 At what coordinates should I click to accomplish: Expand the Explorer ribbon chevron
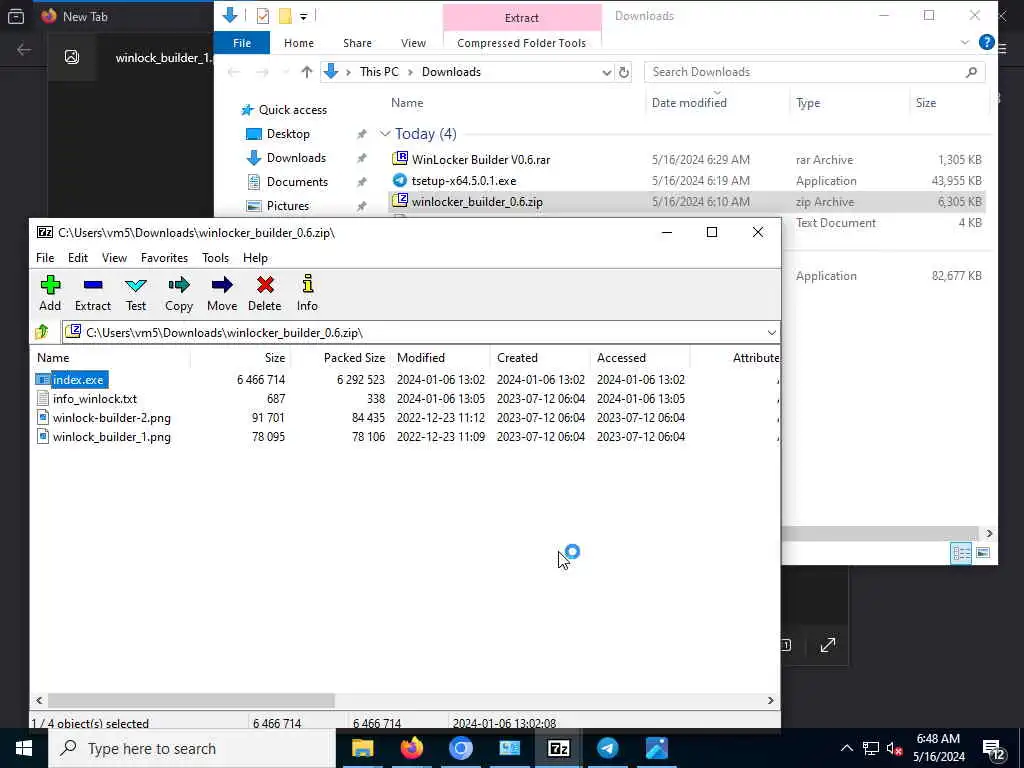(965, 42)
